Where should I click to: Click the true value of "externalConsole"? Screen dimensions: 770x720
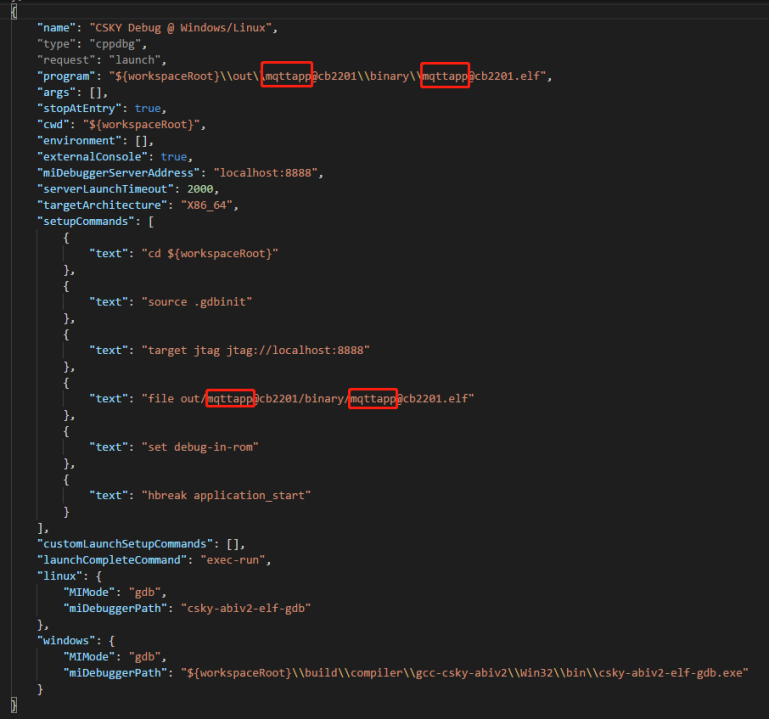tap(174, 157)
